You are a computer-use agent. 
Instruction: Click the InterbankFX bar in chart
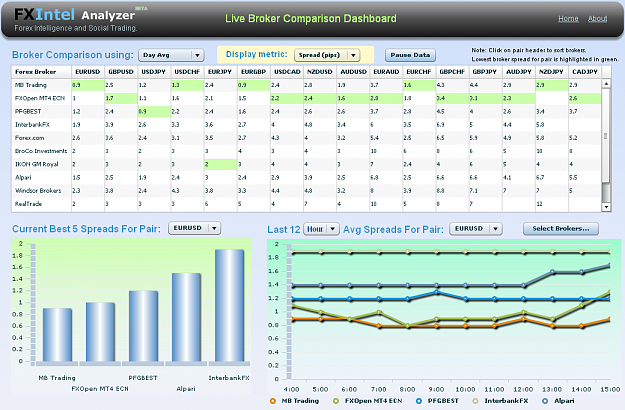click(229, 305)
